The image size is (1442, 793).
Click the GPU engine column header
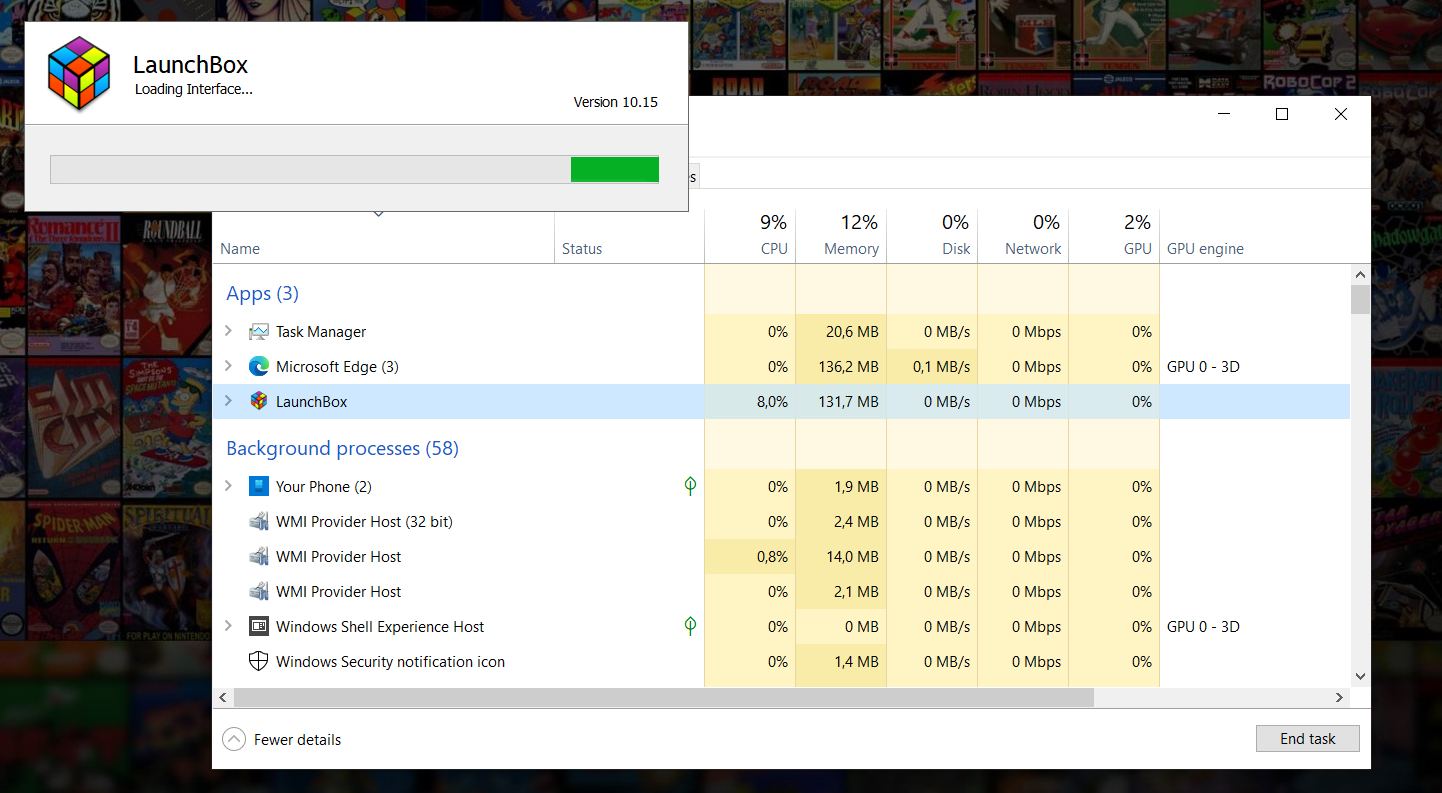pos(1205,249)
